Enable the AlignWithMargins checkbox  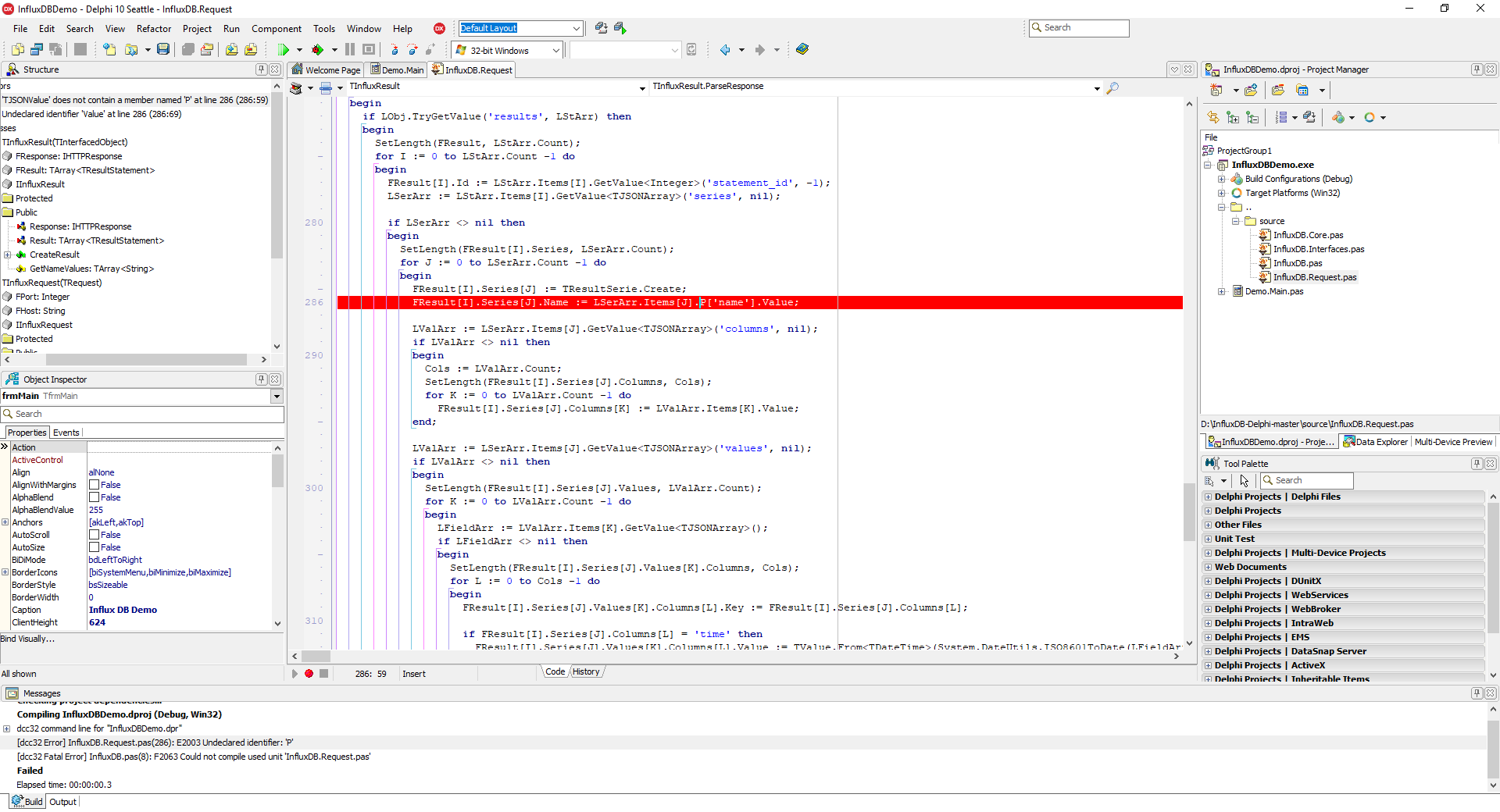point(94,485)
